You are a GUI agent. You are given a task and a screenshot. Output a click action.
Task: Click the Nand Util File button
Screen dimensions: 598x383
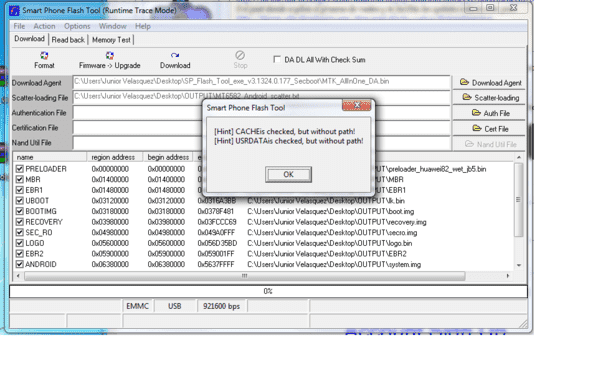[490, 144]
